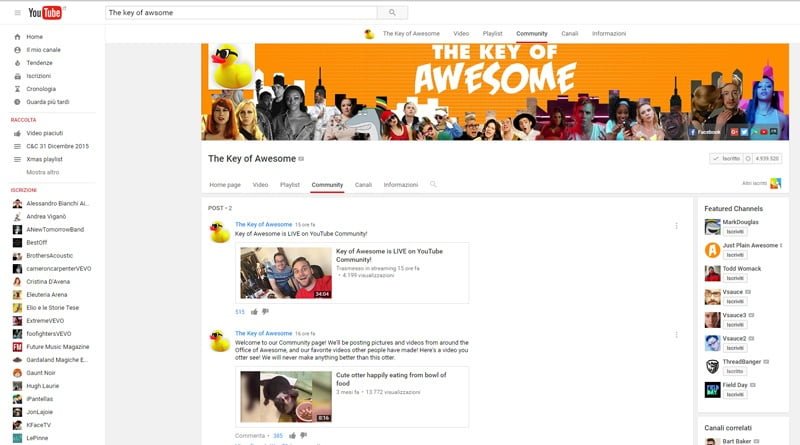The width and height of the screenshot is (800, 445).
Task: Switch to Informazioni channel tab
Action: [401, 185]
